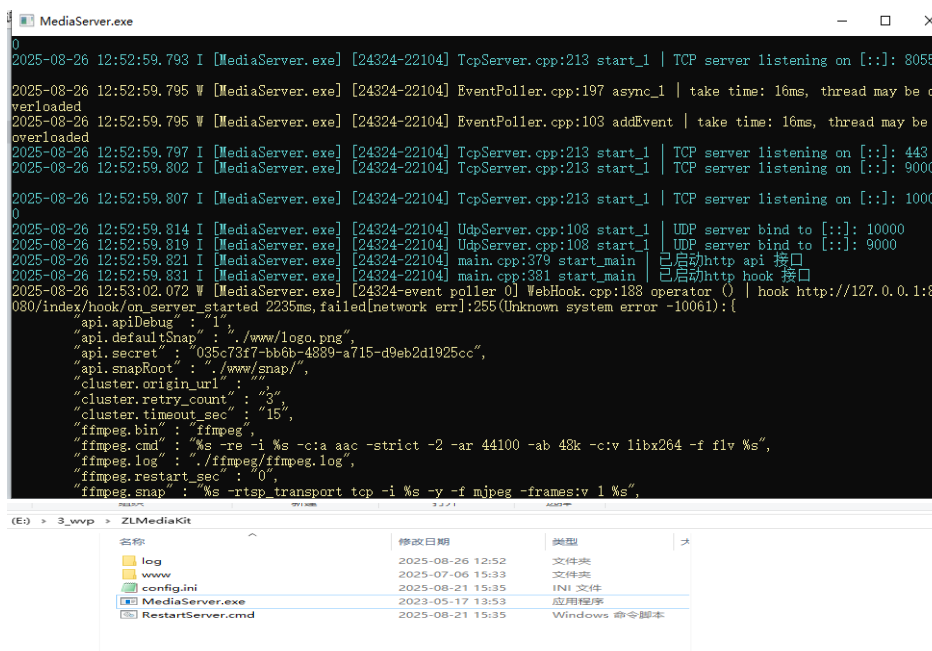This screenshot has height=651, width=932.
Task: Expand the chevron after (E:) in path
Action: 43,521
